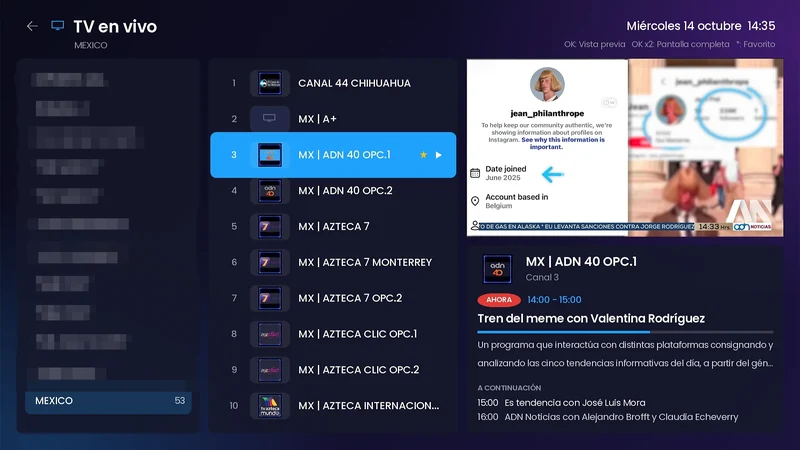Click OK x2: Pantalla completa hint

click(680, 44)
